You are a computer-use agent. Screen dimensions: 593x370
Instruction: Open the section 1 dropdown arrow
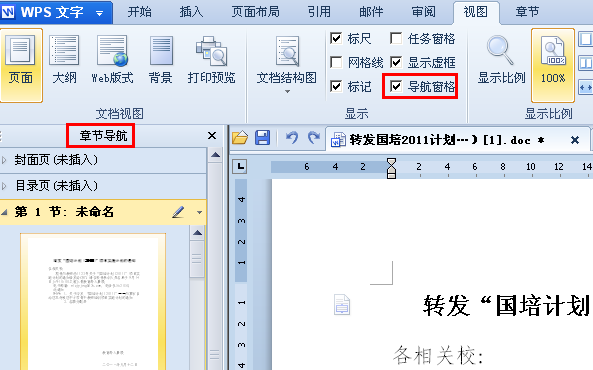point(199,212)
